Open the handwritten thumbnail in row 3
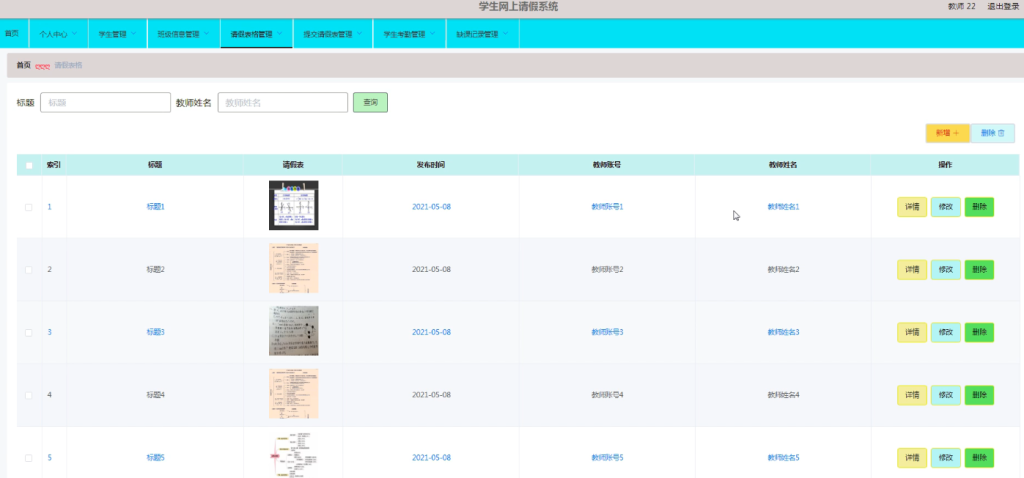This screenshot has width=1024, height=478. [x=293, y=331]
